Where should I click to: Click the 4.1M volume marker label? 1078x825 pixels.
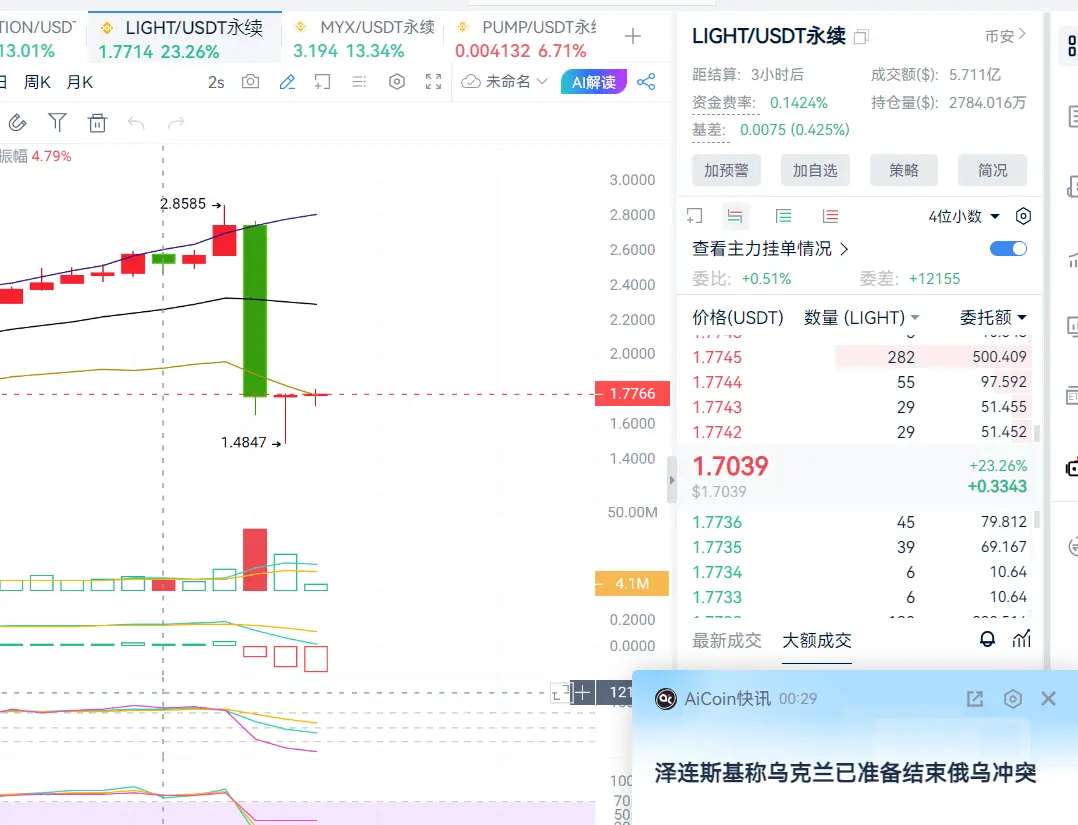click(632, 584)
